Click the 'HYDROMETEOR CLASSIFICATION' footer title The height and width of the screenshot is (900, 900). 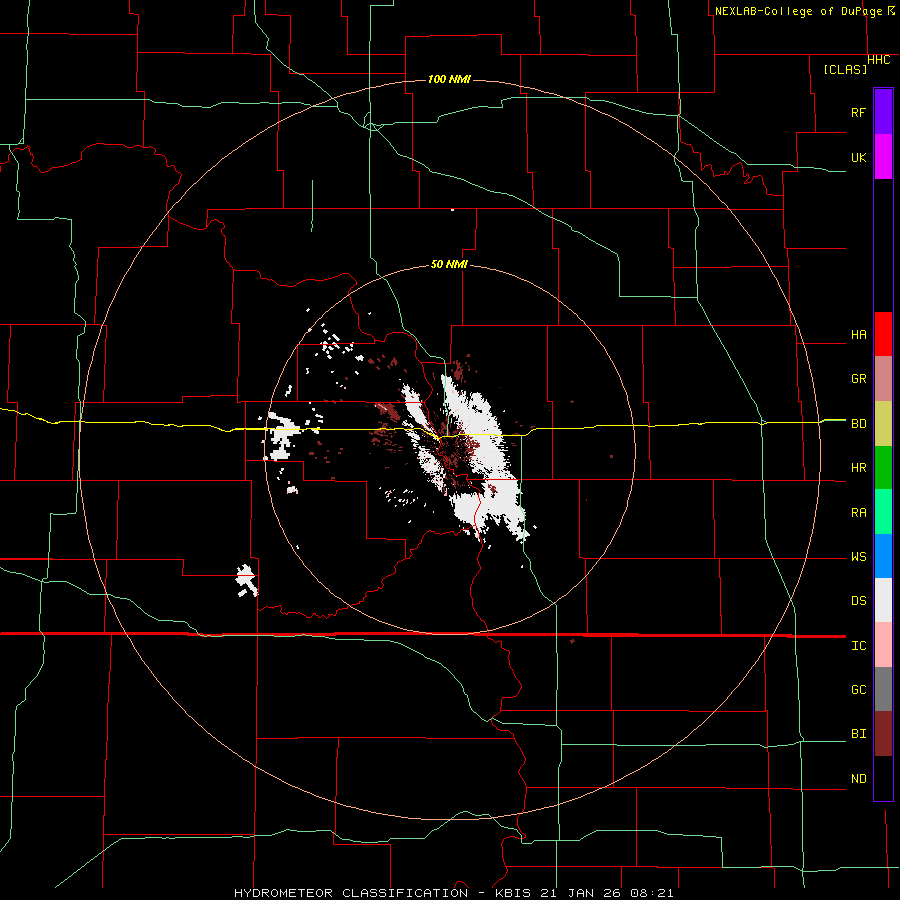pos(351,893)
